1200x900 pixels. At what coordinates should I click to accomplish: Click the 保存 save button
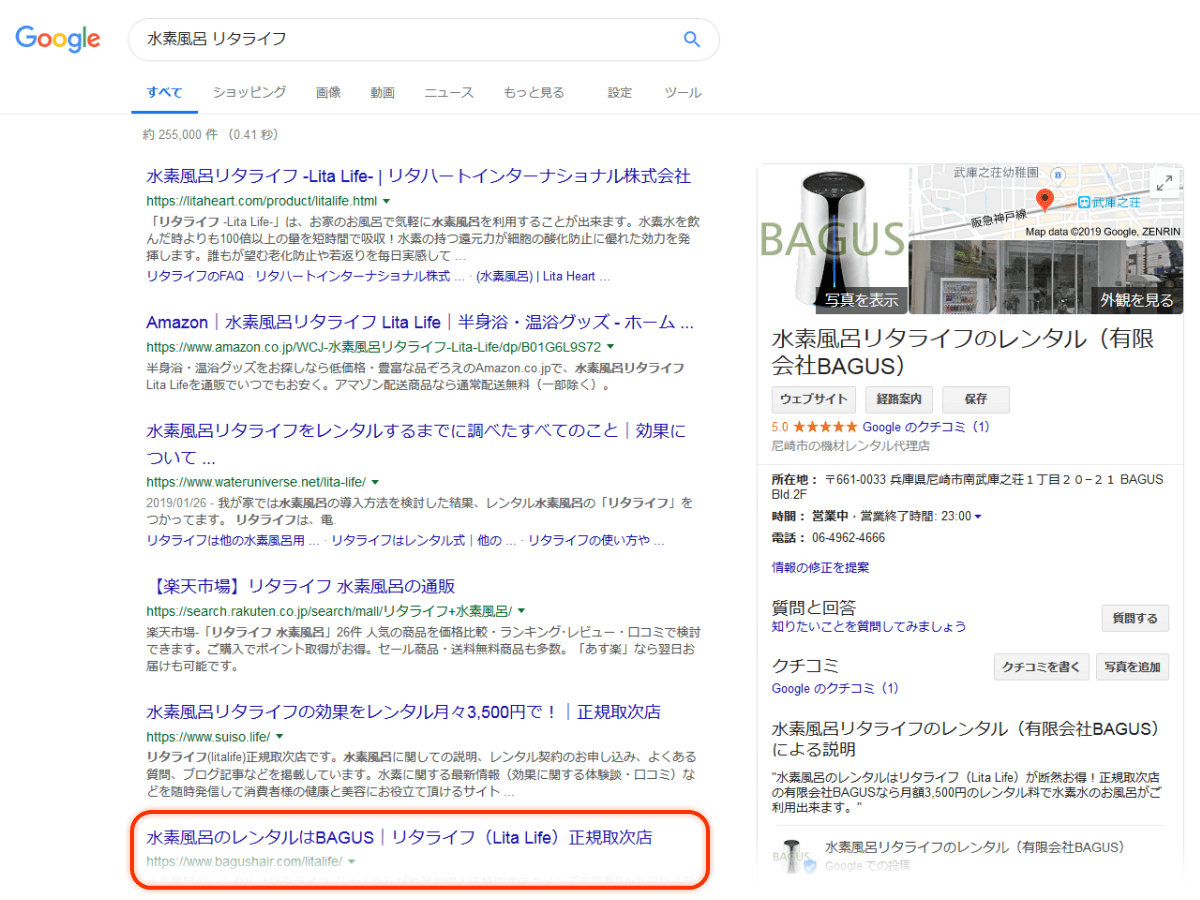(x=976, y=399)
